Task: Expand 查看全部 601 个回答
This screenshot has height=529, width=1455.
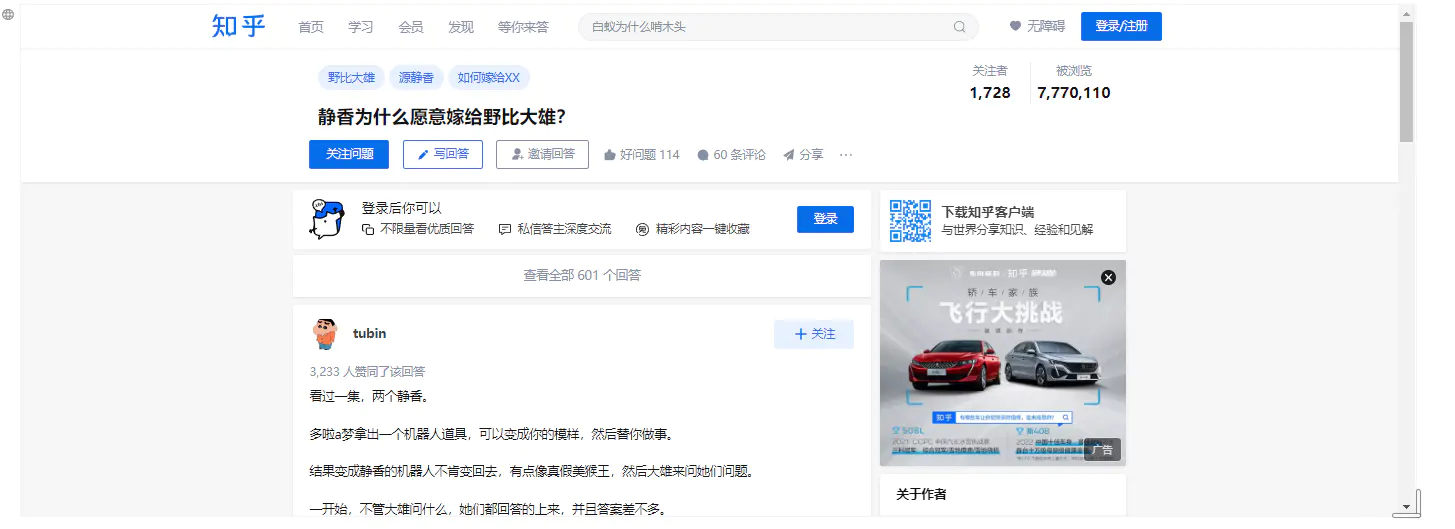Action: pyautogui.click(x=582, y=275)
